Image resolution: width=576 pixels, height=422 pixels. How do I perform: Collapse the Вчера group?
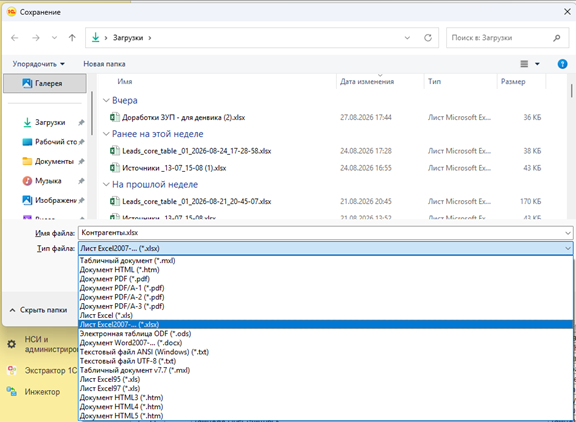pyautogui.click(x=106, y=100)
